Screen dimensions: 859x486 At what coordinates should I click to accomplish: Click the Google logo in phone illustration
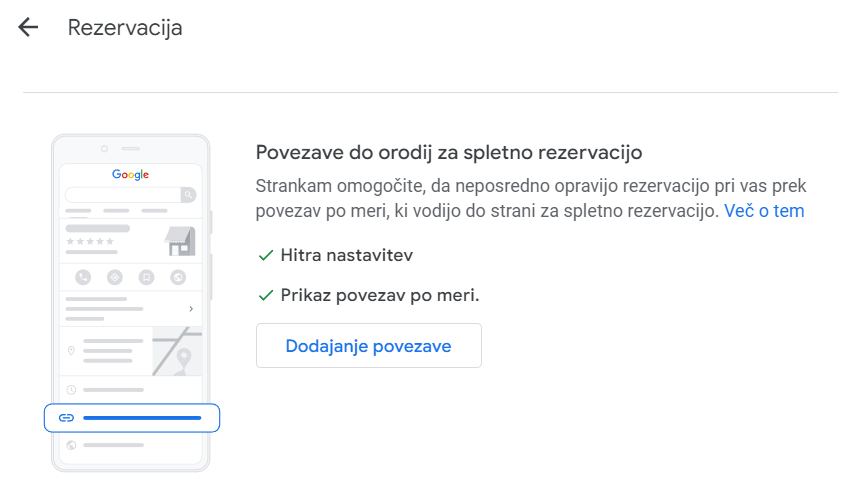130,175
